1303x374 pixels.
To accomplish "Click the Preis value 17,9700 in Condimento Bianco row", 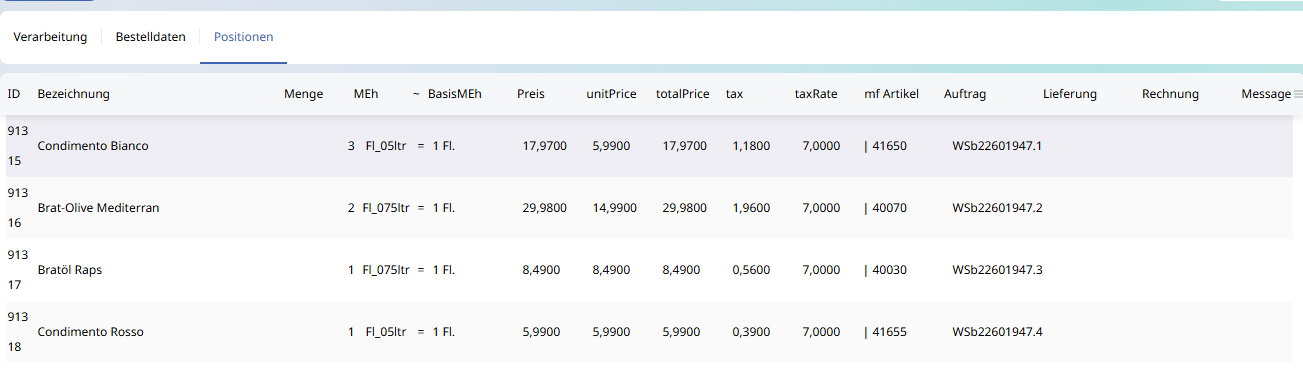I will click(x=544, y=146).
